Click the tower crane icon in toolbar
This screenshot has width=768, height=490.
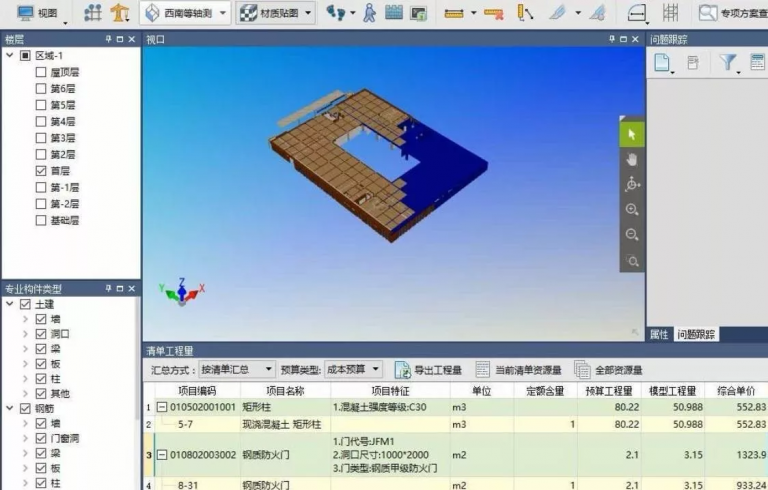(120, 13)
